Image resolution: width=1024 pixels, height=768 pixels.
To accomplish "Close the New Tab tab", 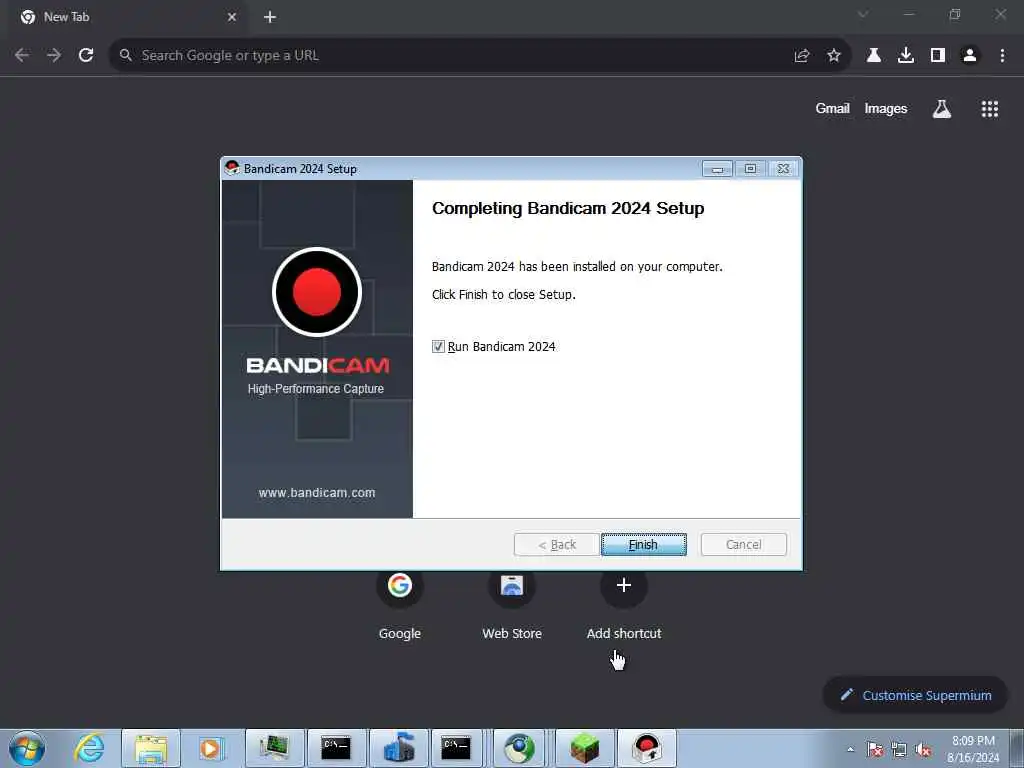I will click(x=232, y=17).
